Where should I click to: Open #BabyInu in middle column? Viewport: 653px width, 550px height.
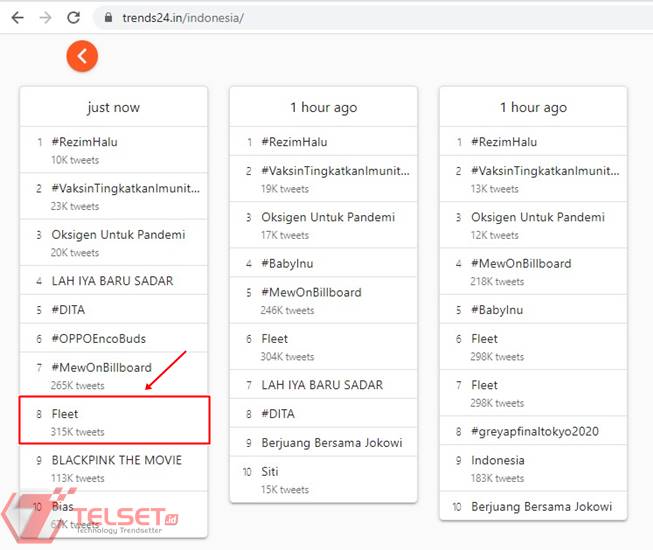pos(287,264)
